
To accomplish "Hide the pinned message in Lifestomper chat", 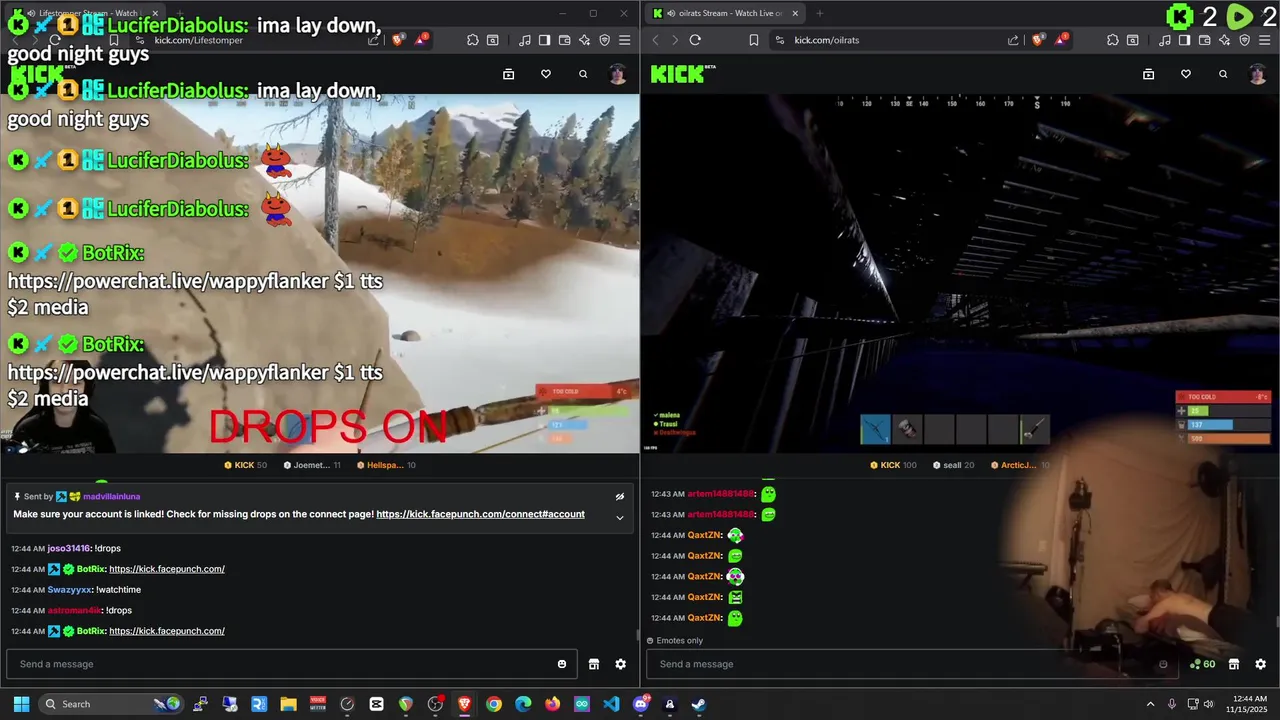I will tap(620, 496).
